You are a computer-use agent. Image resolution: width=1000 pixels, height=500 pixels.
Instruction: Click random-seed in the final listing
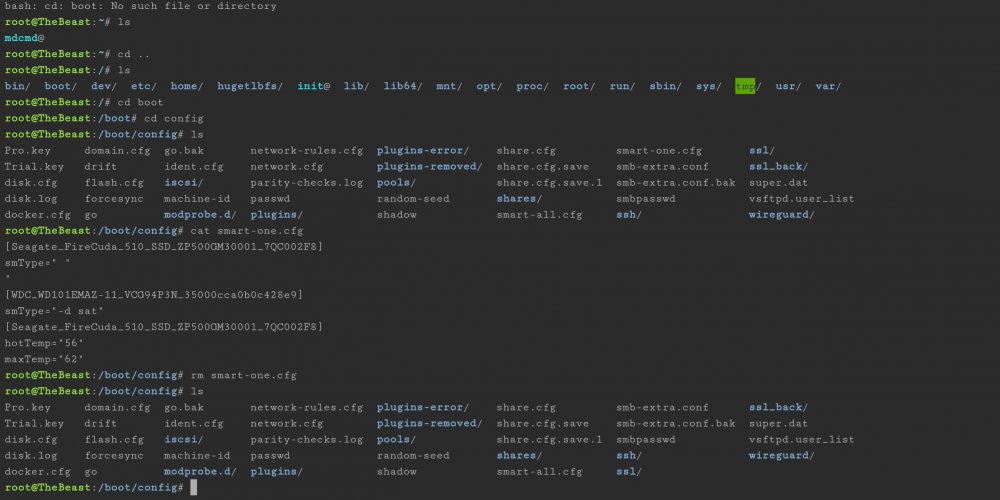click(413, 455)
